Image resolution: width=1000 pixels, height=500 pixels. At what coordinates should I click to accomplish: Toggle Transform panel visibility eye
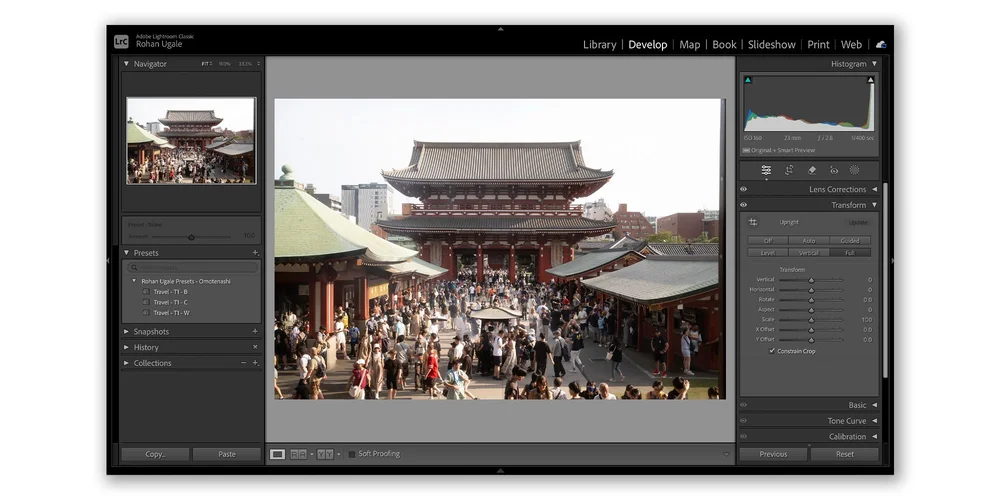[x=744, y=205]
